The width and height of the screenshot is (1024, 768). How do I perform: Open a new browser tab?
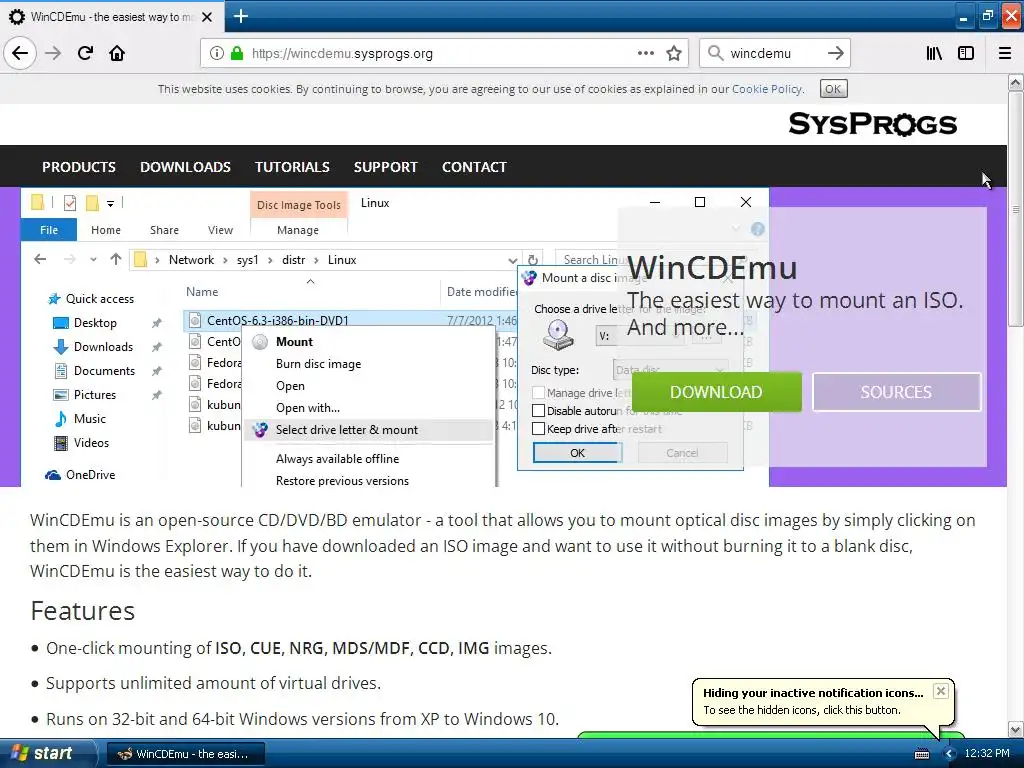pyautogui.click(x=240, y=16)
